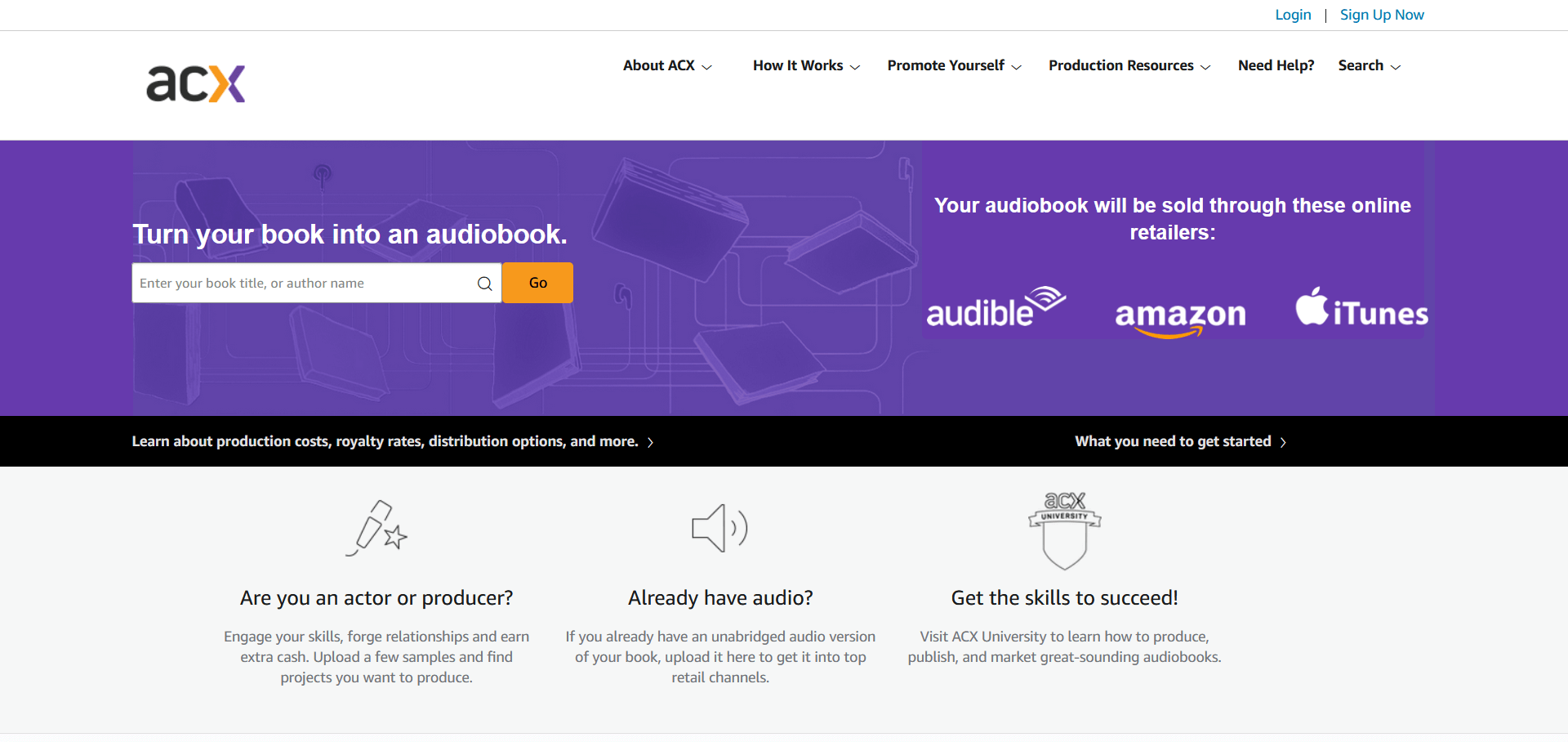Open the Audible retailer logo
The width and height of the screenshot is (1568, 742).
click(x=996, y=307)
